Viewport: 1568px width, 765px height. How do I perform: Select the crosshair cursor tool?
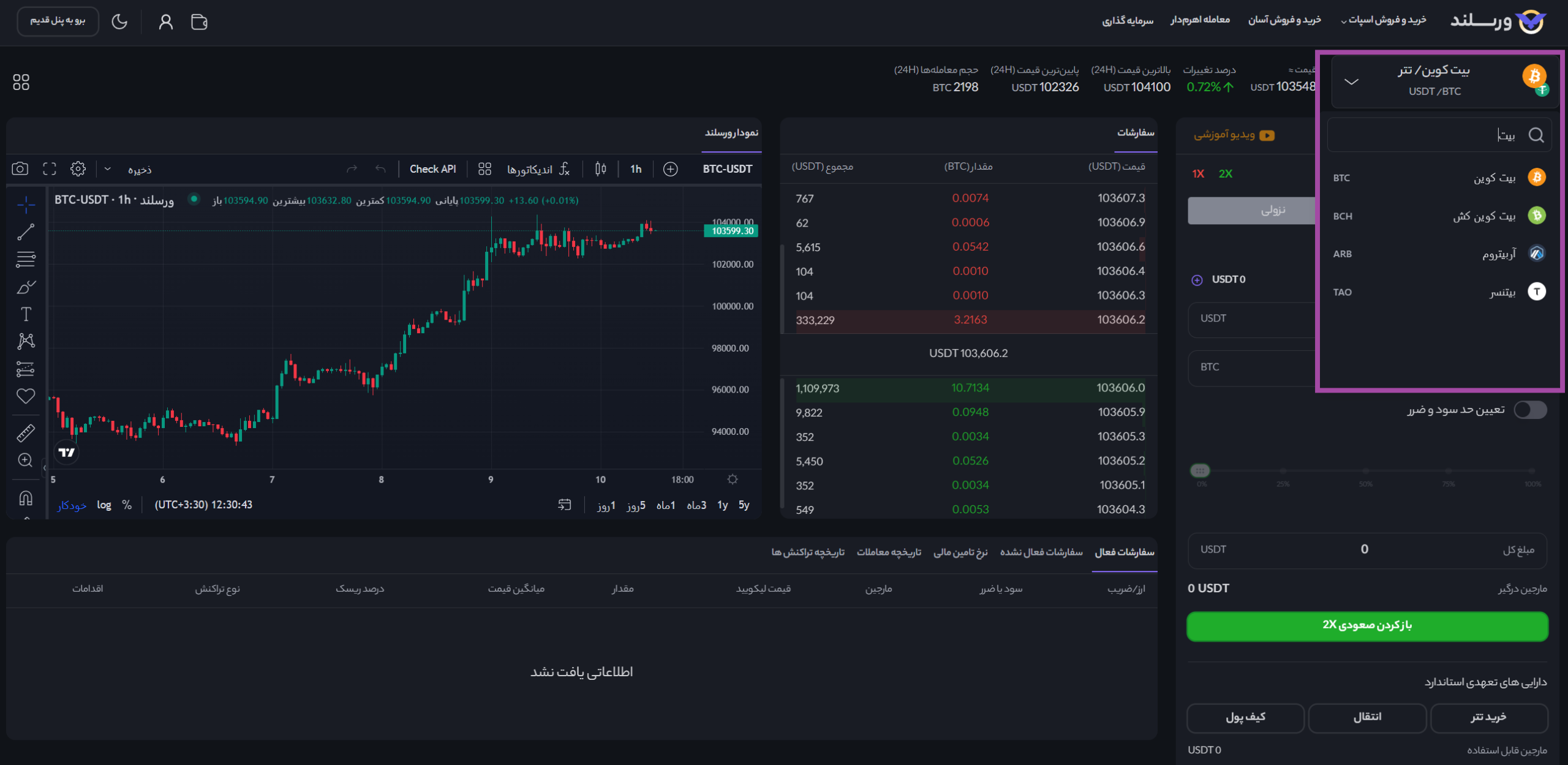[26, 204]
